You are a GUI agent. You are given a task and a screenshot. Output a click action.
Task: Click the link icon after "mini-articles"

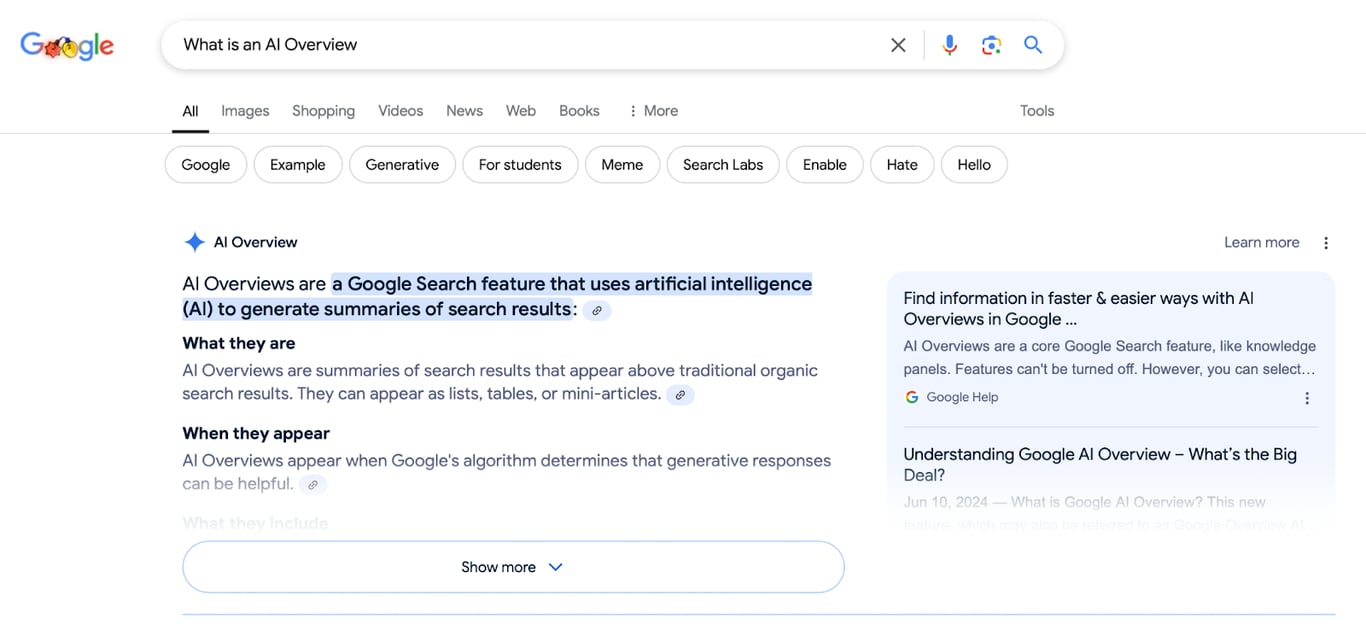coord(680,395)
